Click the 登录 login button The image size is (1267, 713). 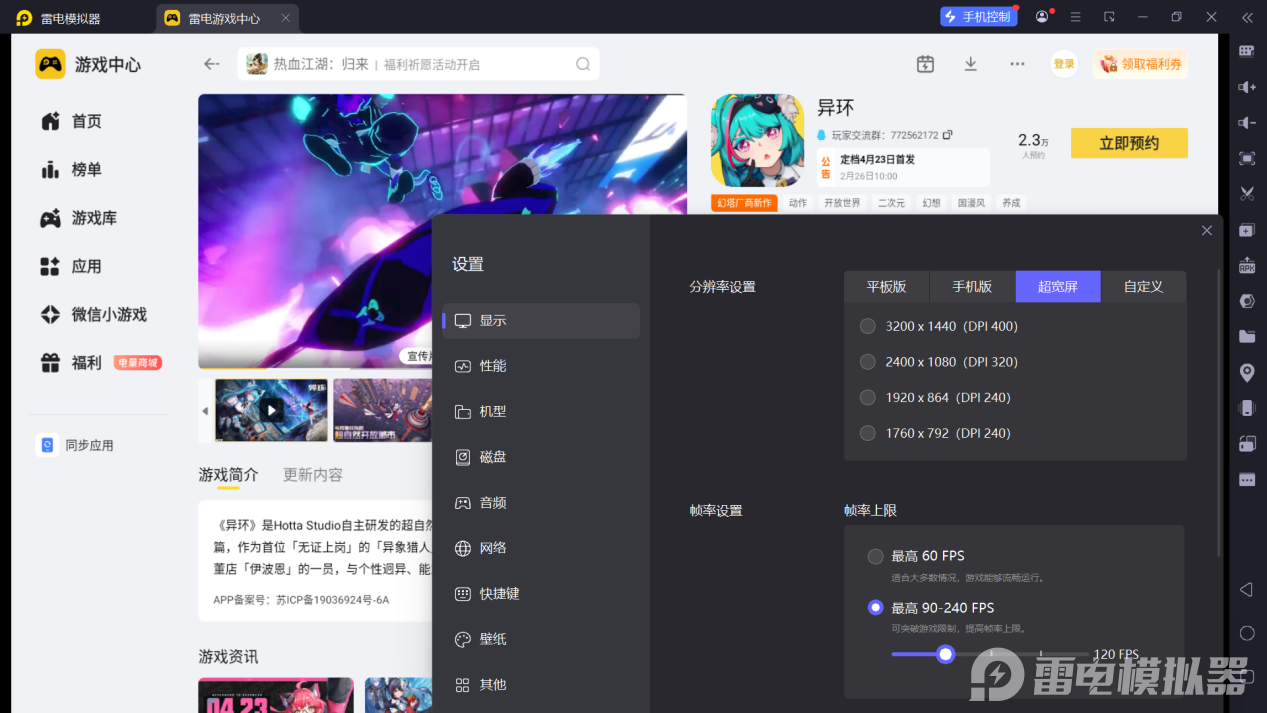[x=1063, y=63]
